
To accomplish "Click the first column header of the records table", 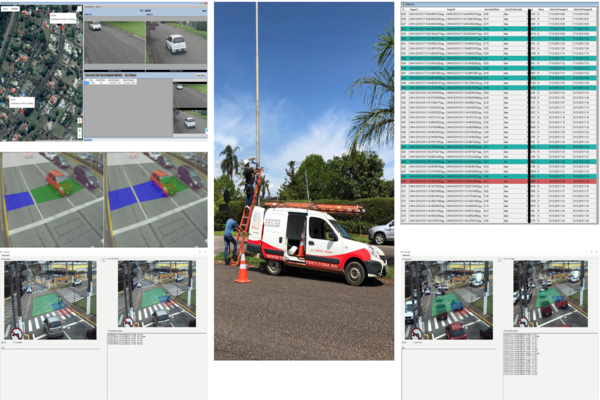I will point(405,11).
